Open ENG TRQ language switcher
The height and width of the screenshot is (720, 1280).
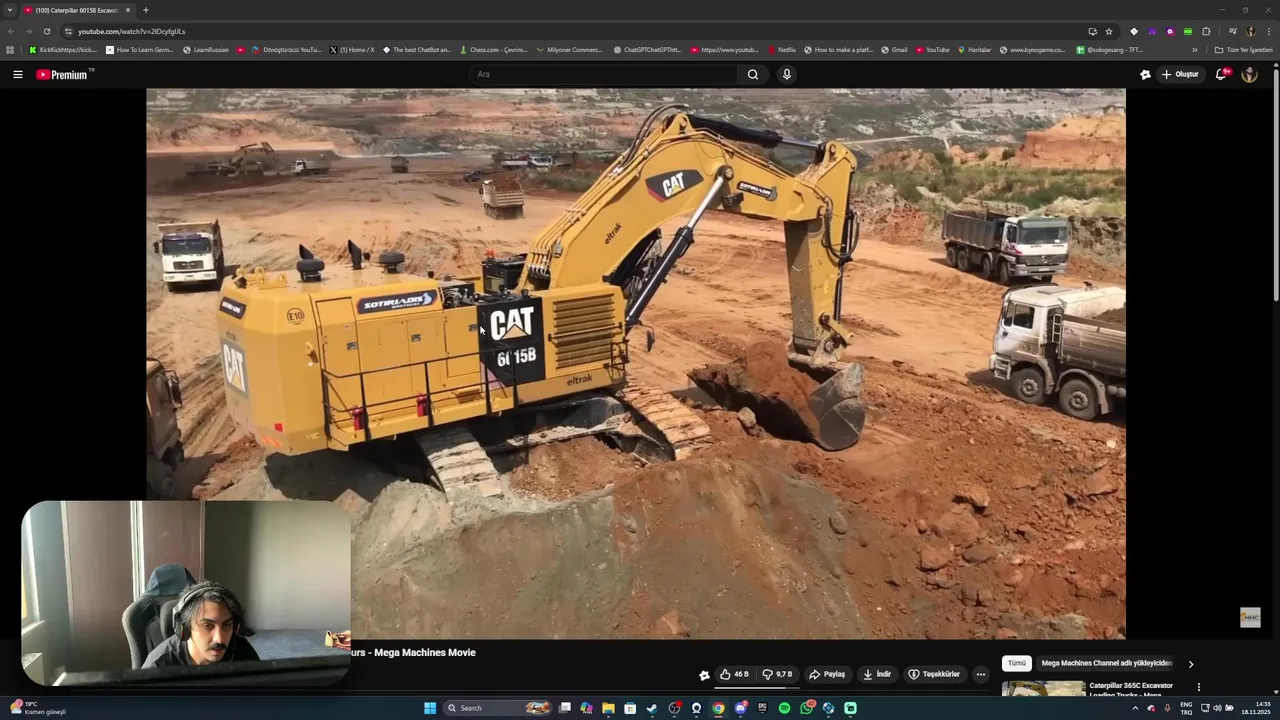click(x=1186, y=708)
